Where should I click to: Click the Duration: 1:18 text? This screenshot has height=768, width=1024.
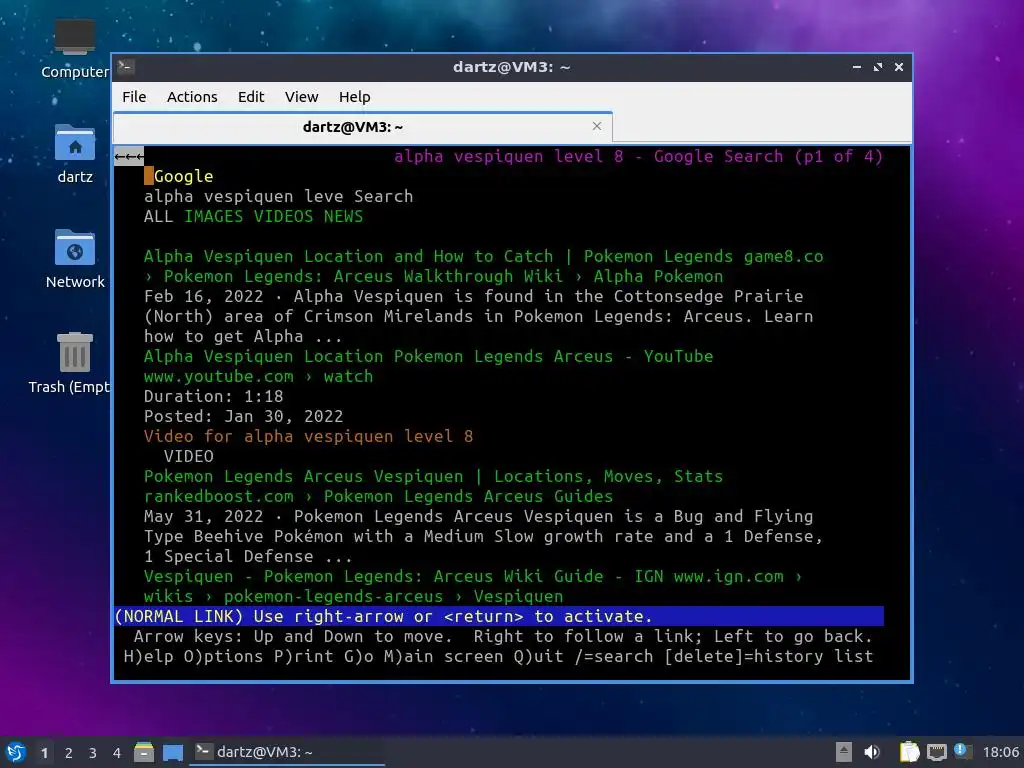pos(214,396)
